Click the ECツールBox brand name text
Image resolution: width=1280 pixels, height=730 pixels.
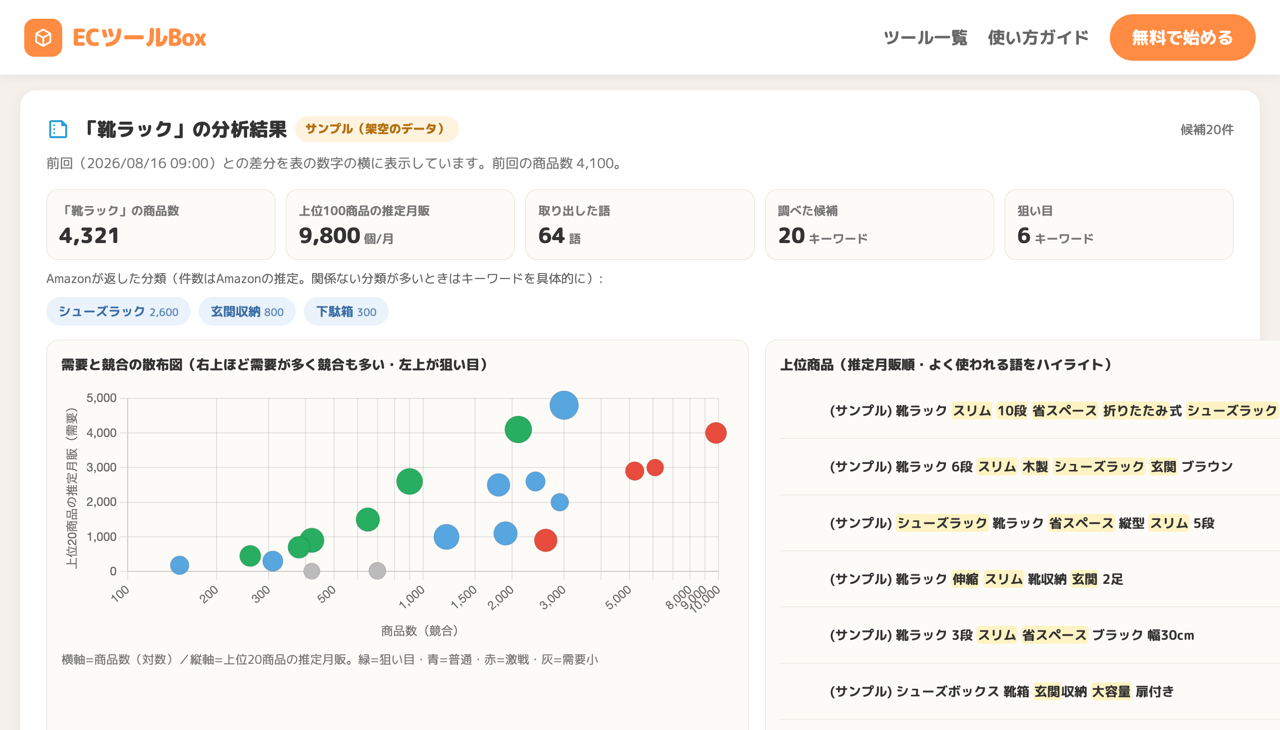(x=139, y=38)
